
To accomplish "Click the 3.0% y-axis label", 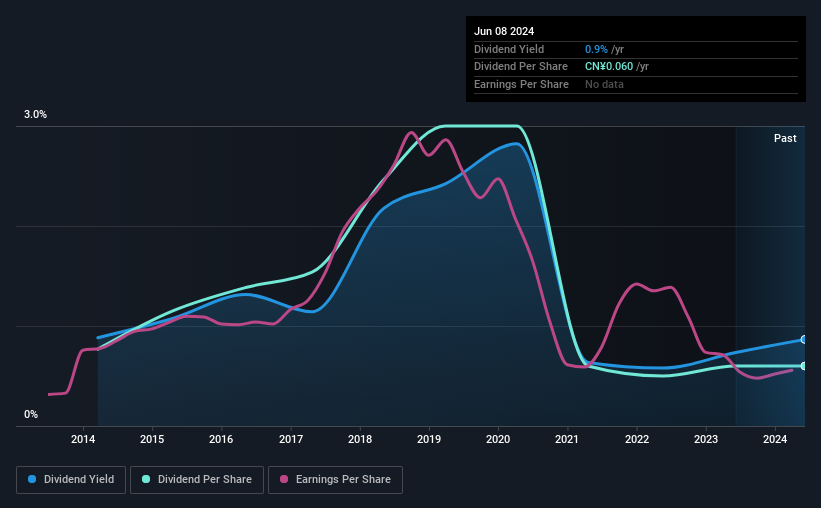I will coord(35,114).
